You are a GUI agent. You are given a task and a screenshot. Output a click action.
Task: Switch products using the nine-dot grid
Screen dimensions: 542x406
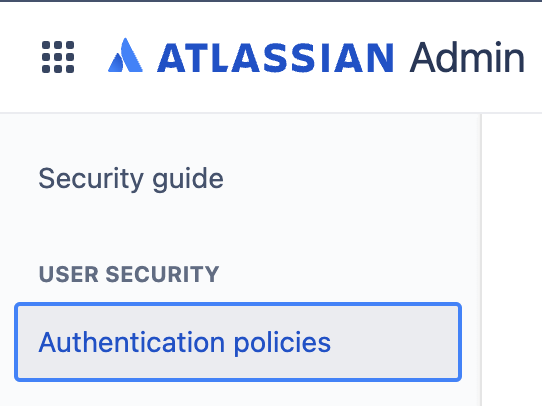pos(58,57)
